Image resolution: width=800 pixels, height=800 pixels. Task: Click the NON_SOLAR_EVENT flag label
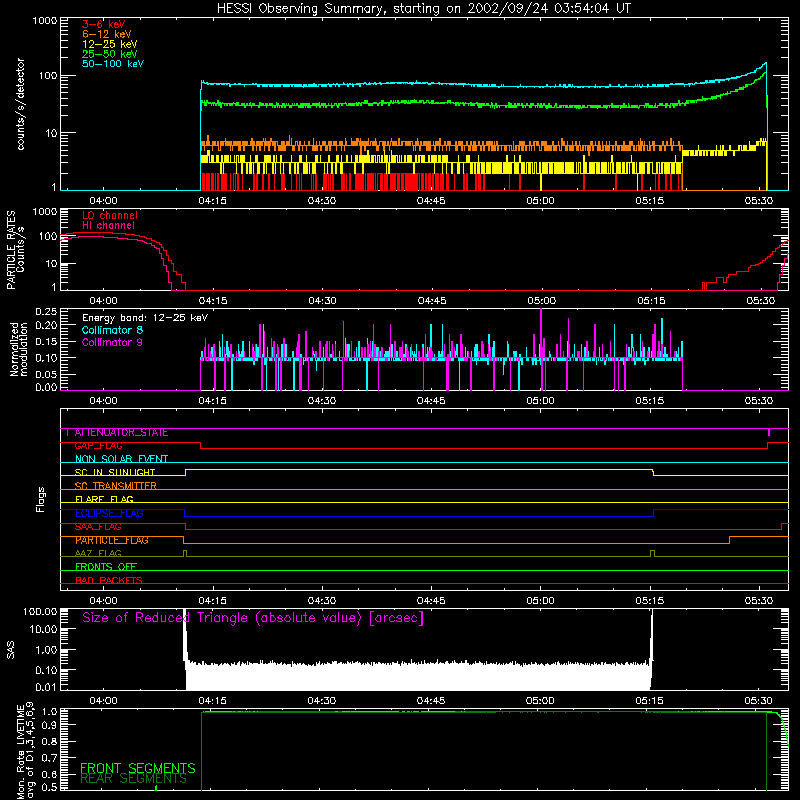tap(121, 459)
